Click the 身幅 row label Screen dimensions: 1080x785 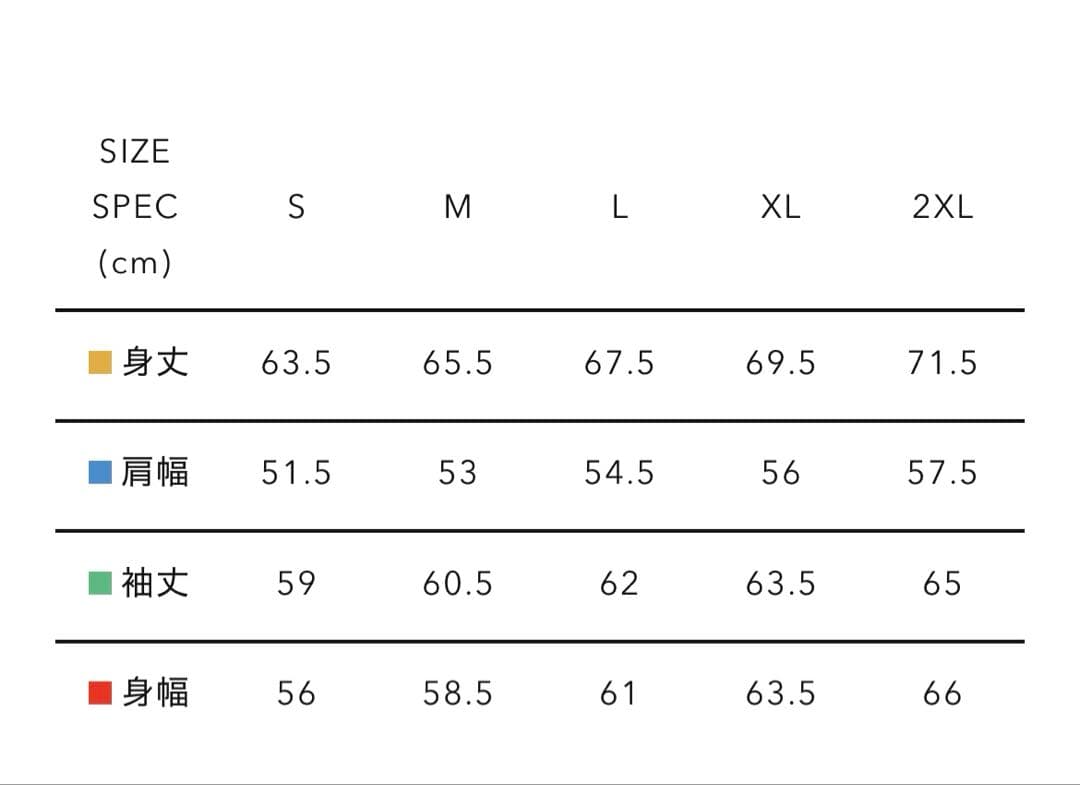point(155,693)
